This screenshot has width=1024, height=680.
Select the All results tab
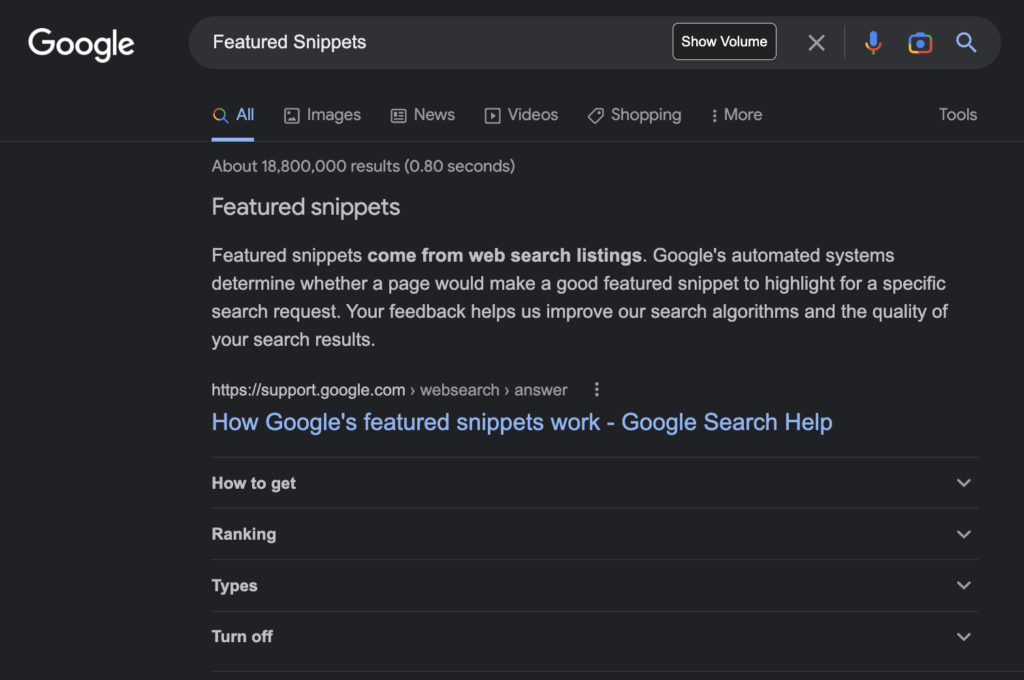[x=234, y=115]
